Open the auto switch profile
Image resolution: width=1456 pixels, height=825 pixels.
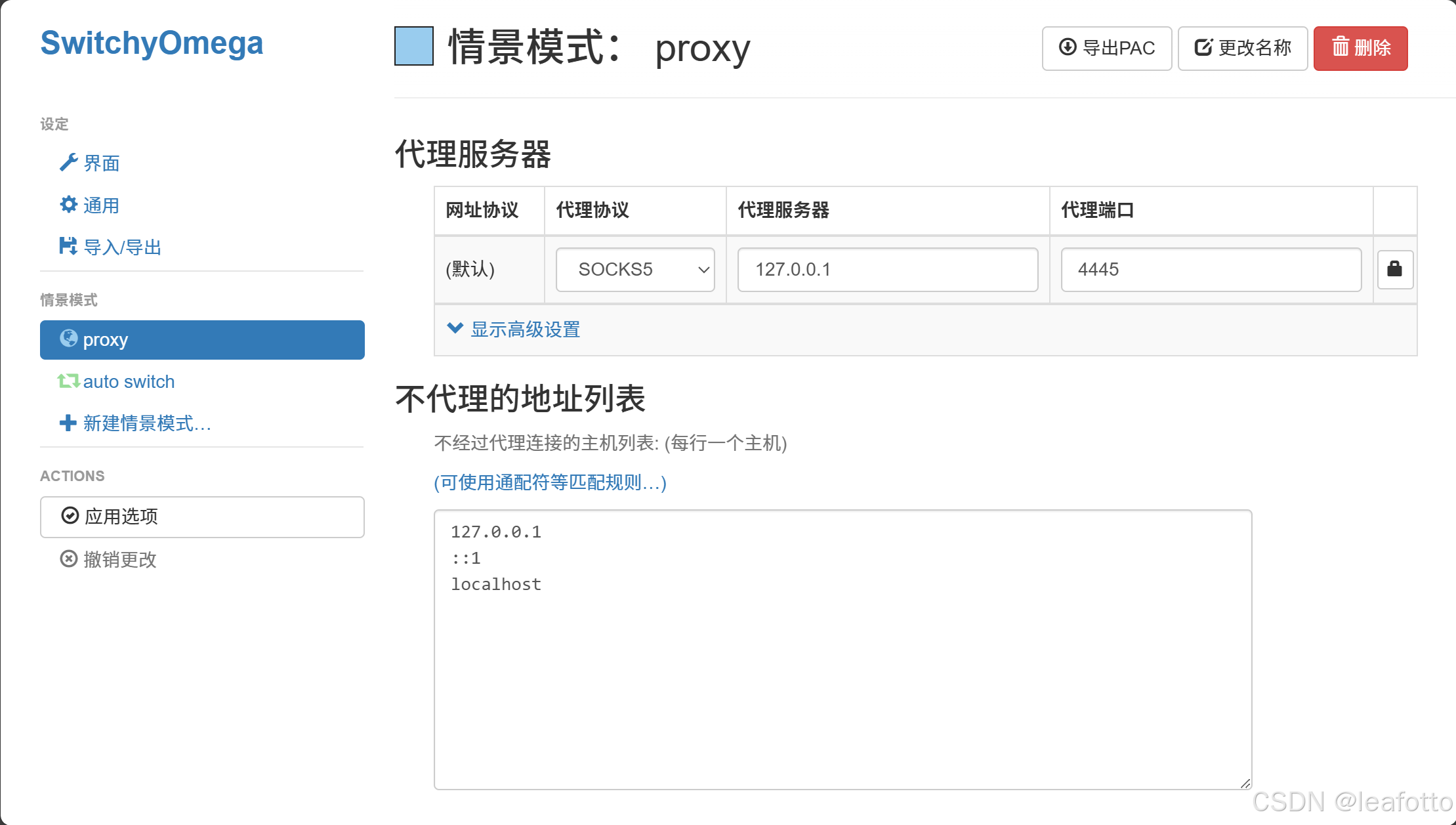tap(129, 382)
